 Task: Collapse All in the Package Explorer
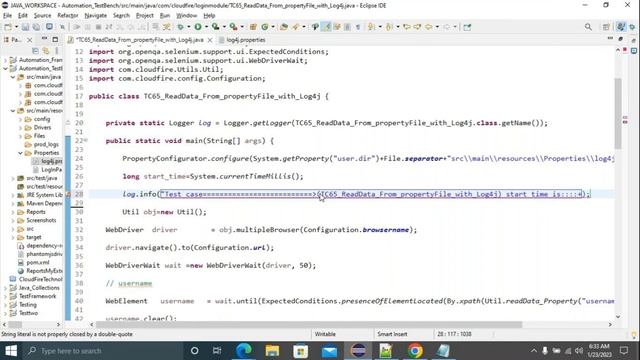click(x=36, y=51)
